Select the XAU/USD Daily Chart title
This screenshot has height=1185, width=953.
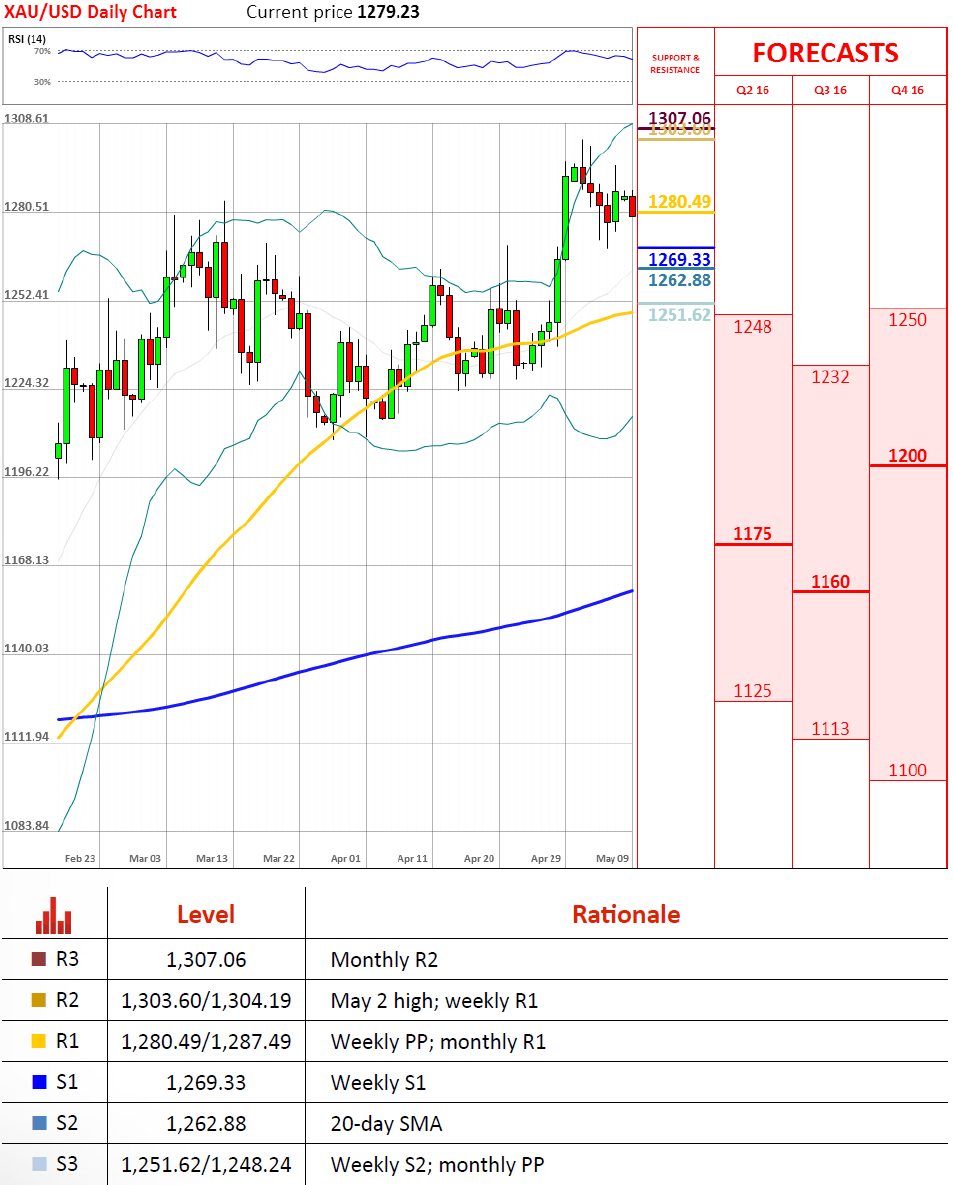click(91, 12)
